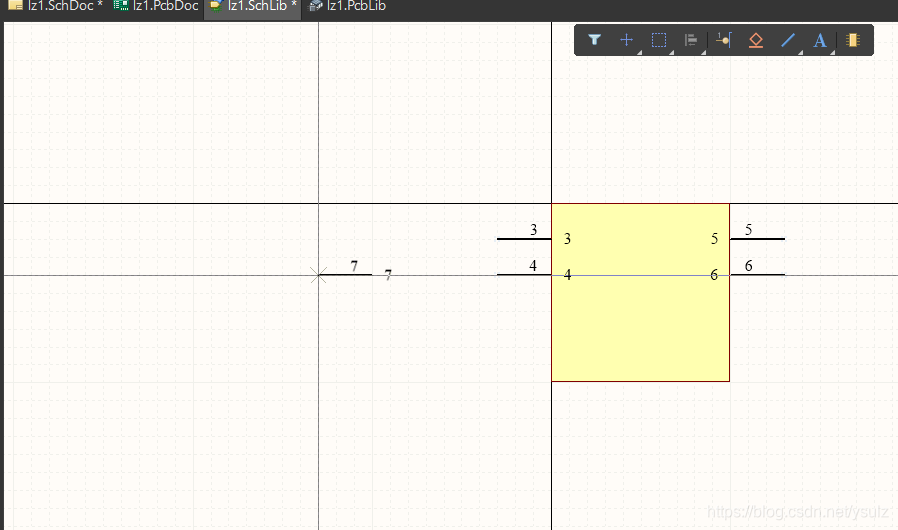
Task: Open the align objects tool
Action: [691, 40]
